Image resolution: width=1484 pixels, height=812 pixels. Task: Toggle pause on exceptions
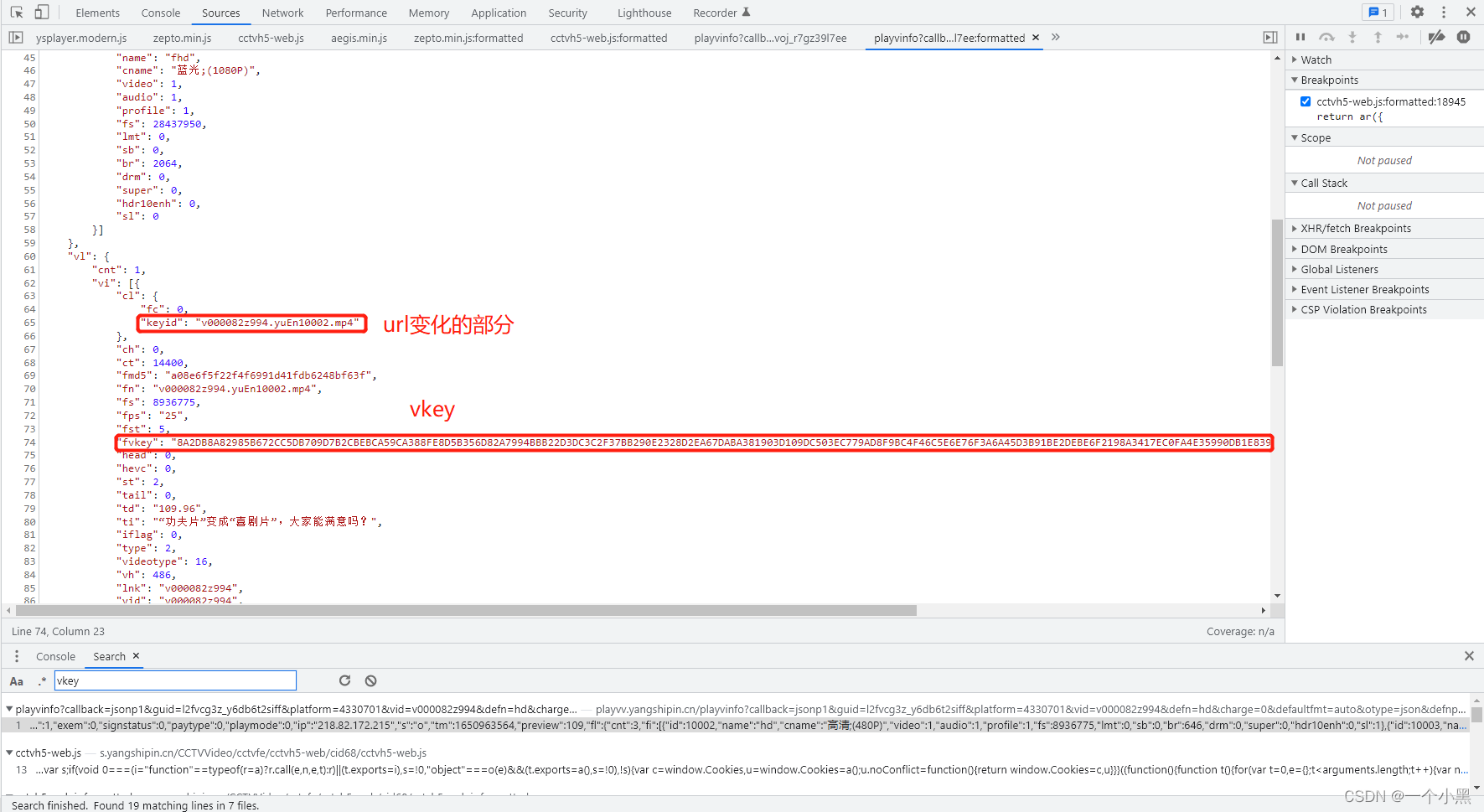click(1463, 37)
